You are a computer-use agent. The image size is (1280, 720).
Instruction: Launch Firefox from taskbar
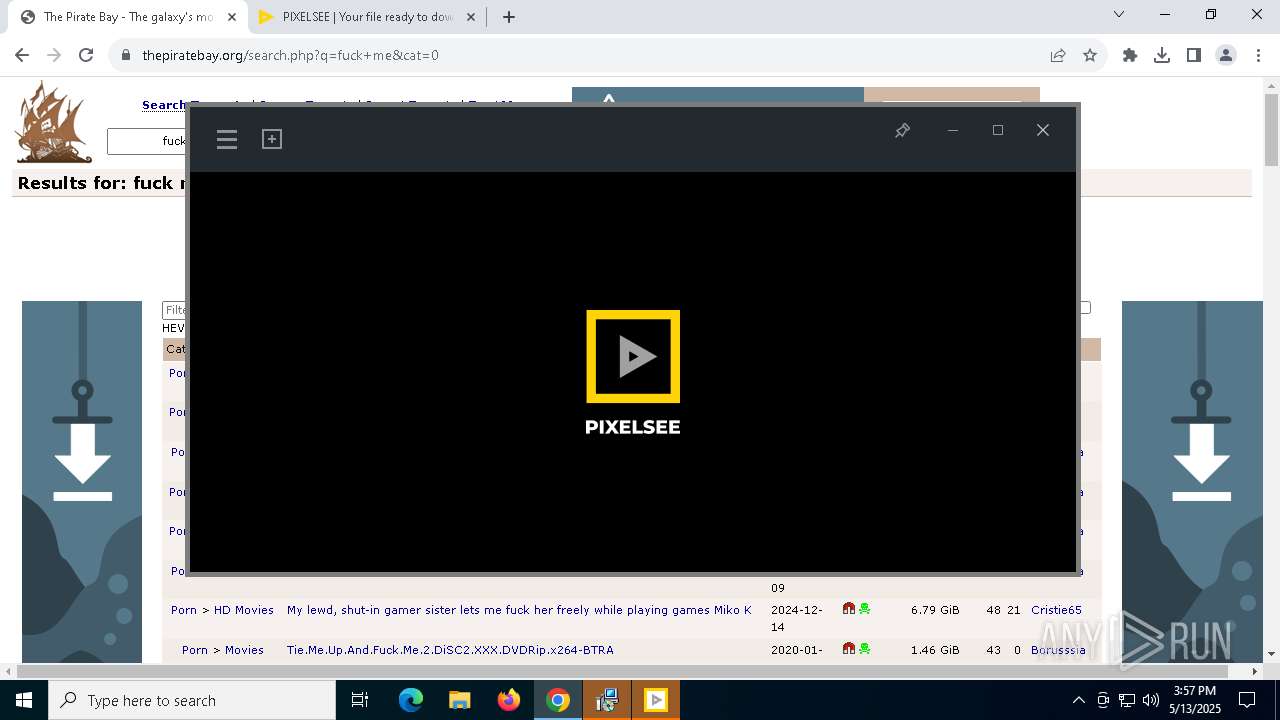pyautogui.click(x=509, y=700)
